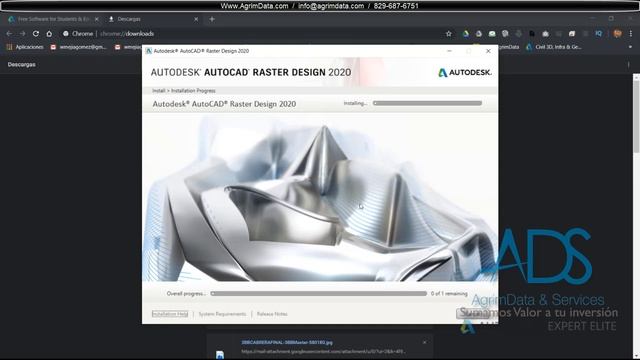
Task: Go to Chrome home page
Action: (49, 34)
